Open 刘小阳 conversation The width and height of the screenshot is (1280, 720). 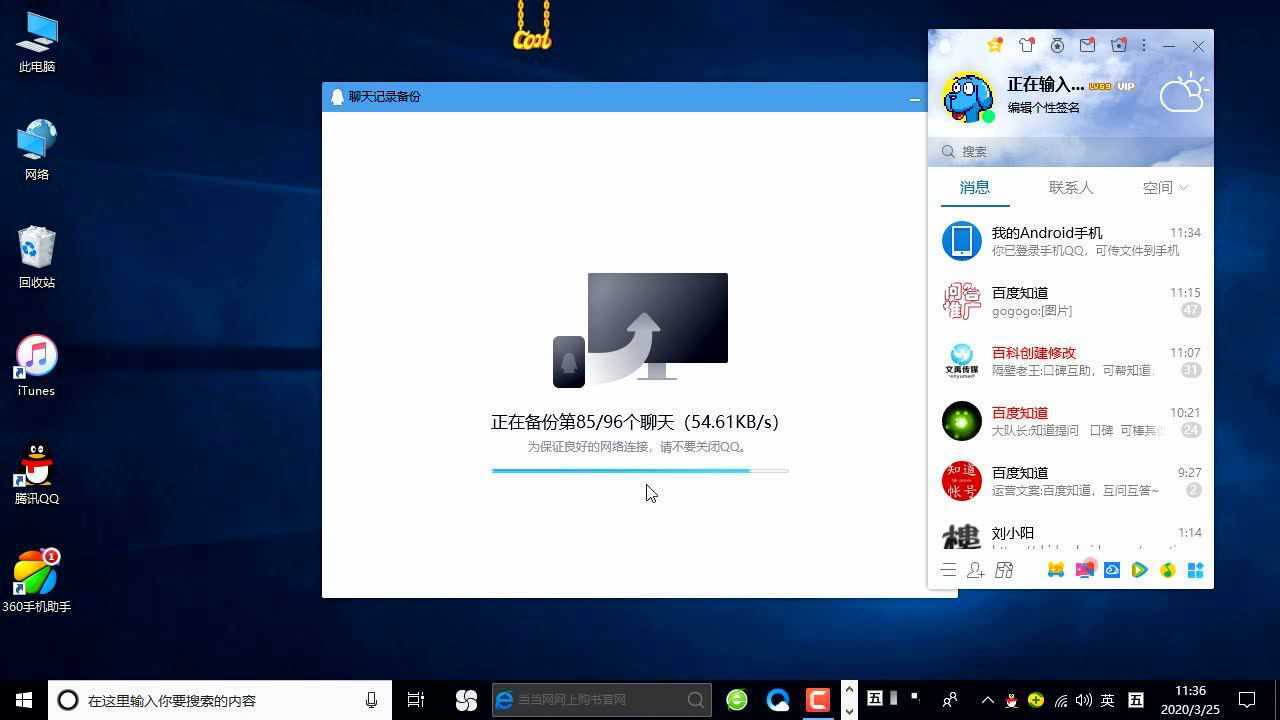[x=1071, y=532]
